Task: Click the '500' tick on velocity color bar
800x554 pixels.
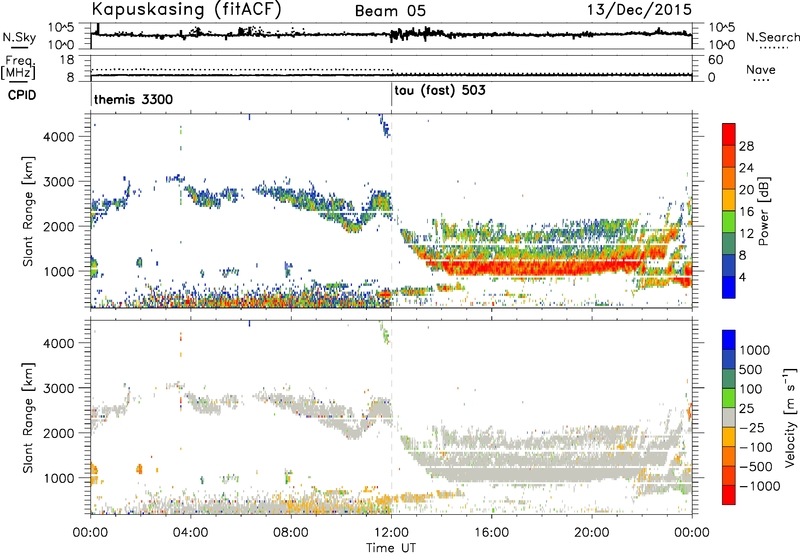Action: (x=751, y=370)
